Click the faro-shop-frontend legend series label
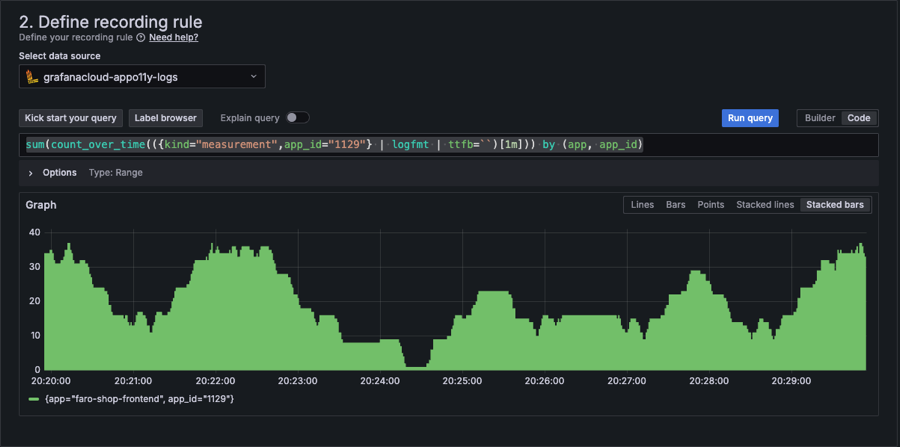The height and width of the screenshot is (447, 900). click(139, 399)
